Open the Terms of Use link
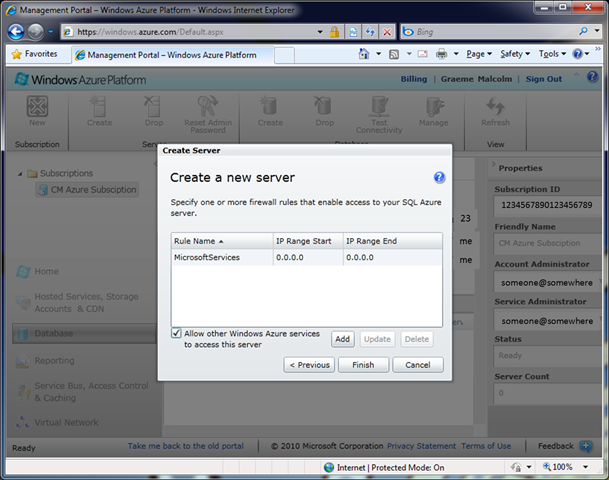 point(486,446)
